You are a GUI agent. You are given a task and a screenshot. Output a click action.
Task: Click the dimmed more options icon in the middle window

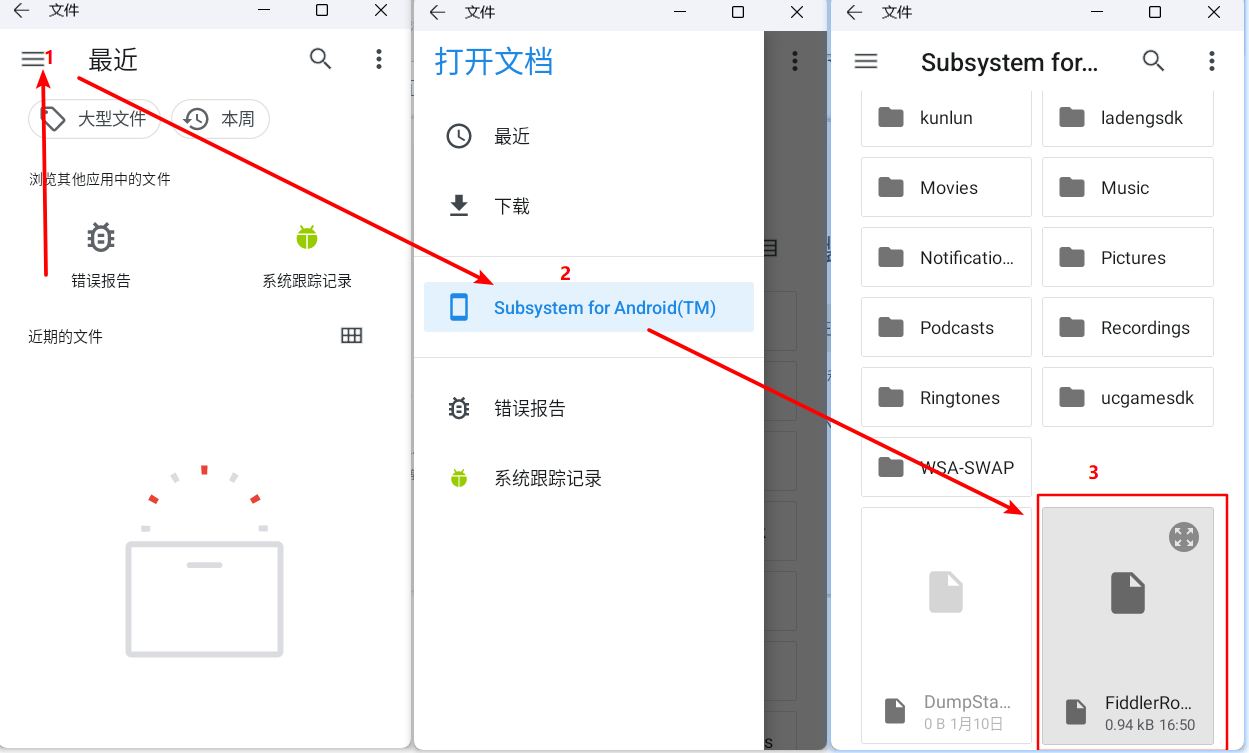click(x=795, y=61)
